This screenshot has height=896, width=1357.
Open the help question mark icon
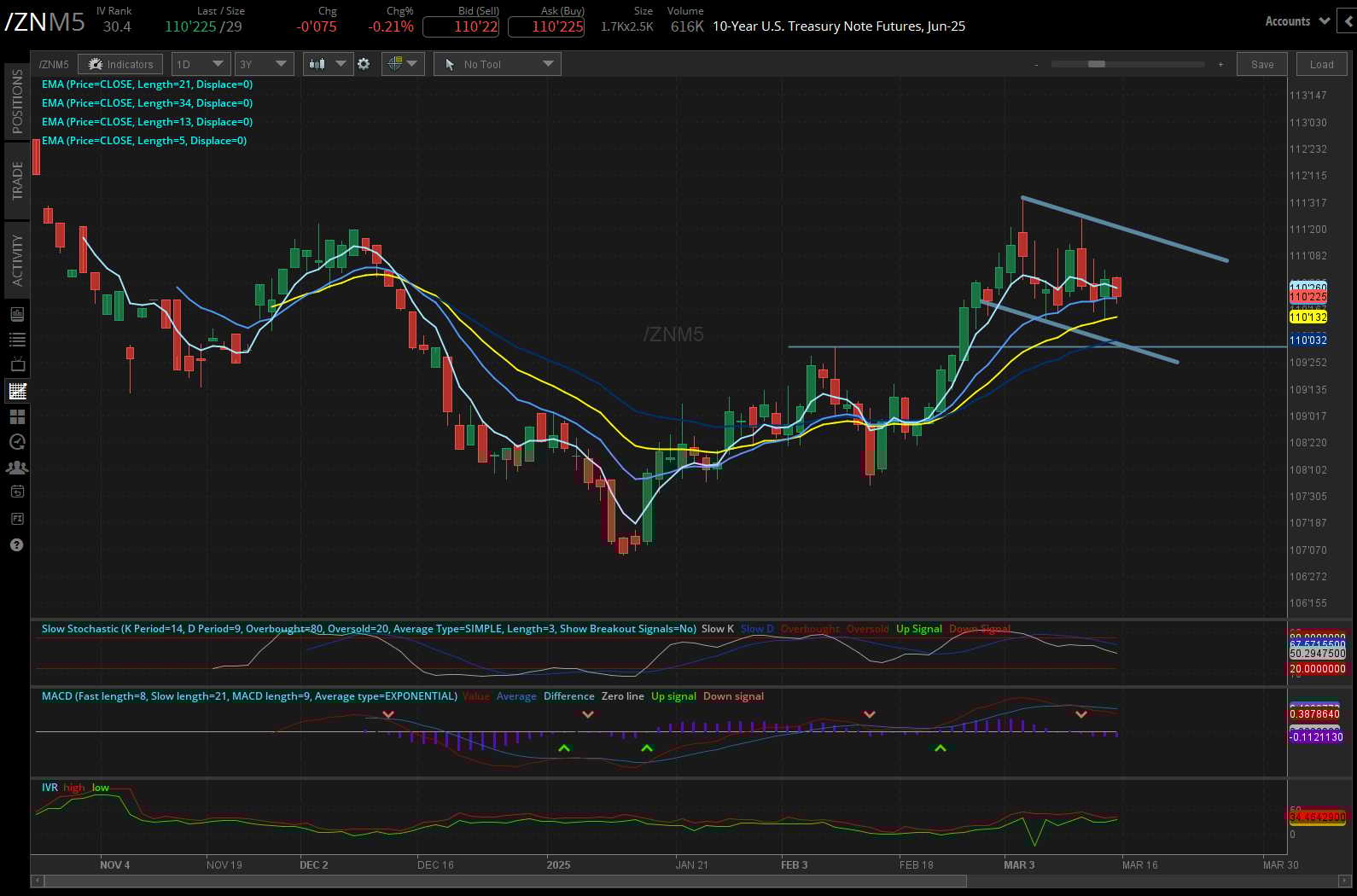17,544
